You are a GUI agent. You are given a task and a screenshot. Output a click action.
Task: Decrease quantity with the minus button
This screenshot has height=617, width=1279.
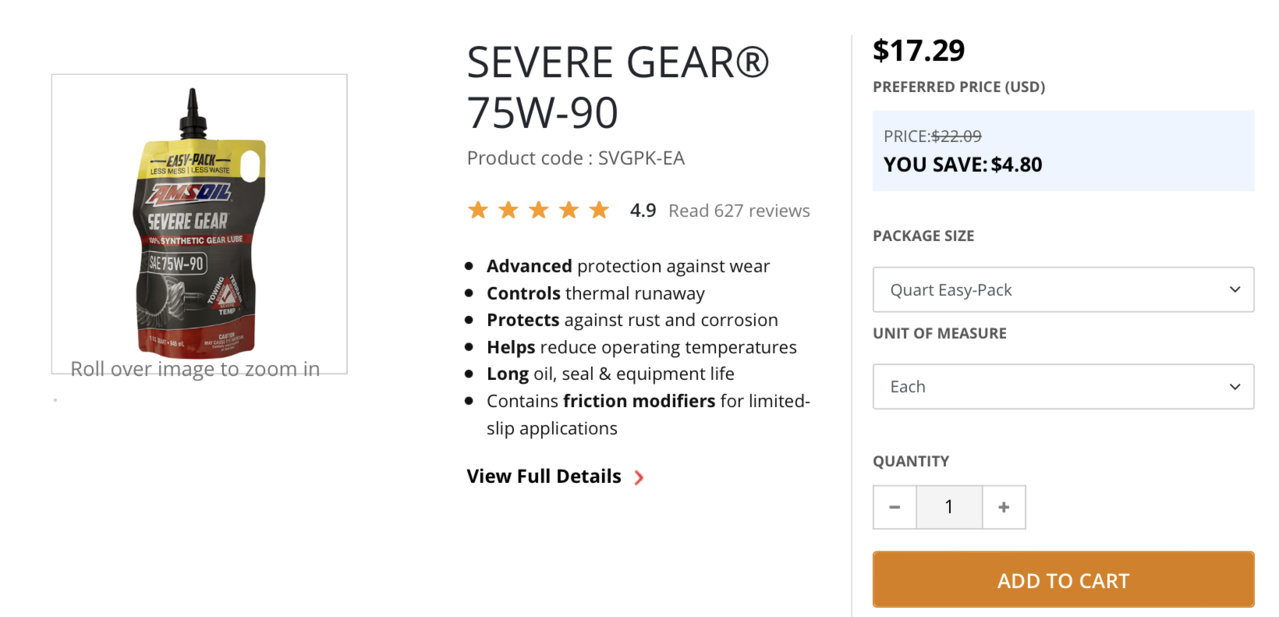(895, 507)
